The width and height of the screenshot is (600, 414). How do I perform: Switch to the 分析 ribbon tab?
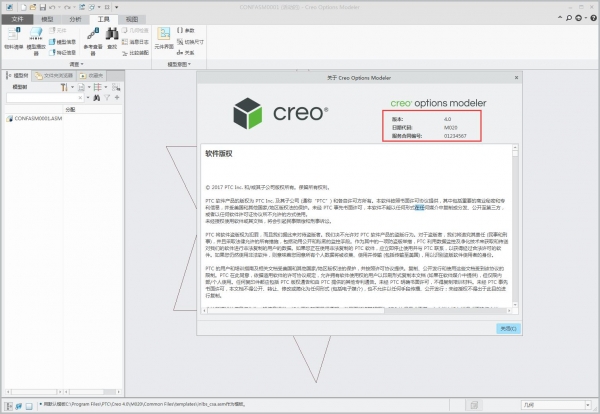[x=75, y=19]
